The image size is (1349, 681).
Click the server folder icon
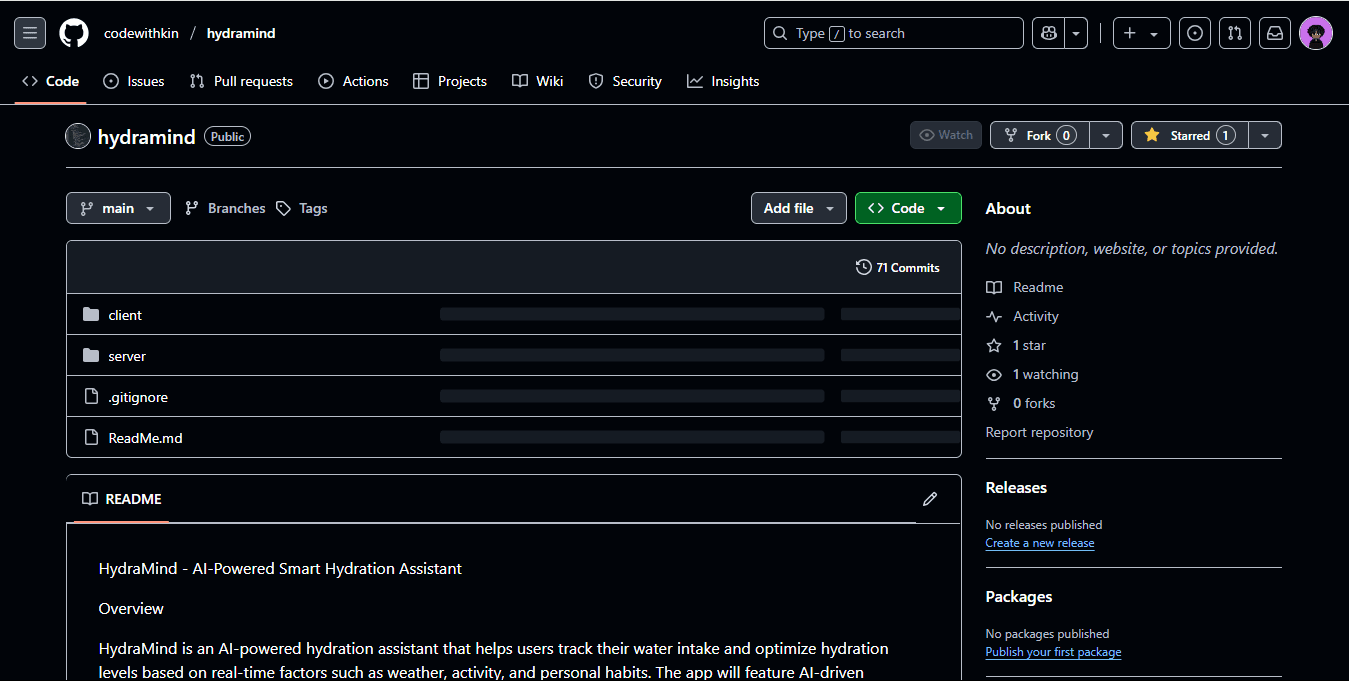tap(91, 355)
